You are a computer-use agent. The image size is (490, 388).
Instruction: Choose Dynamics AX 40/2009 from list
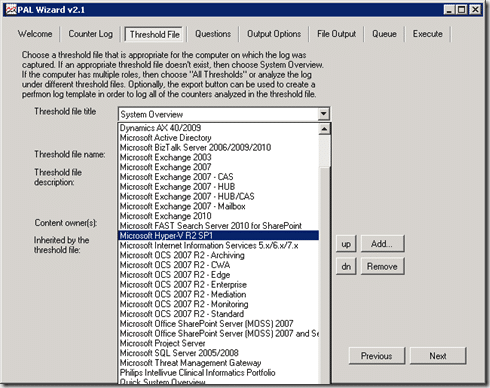218,128
